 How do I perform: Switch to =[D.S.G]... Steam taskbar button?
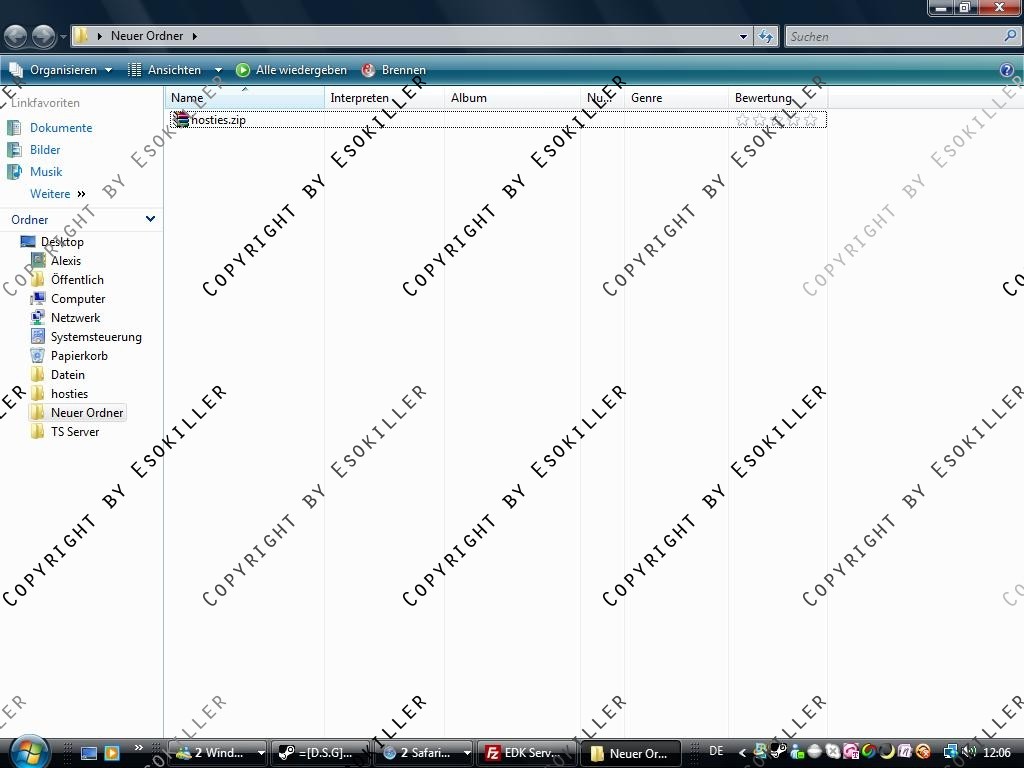pyautogui.click(x=321, y=753)
